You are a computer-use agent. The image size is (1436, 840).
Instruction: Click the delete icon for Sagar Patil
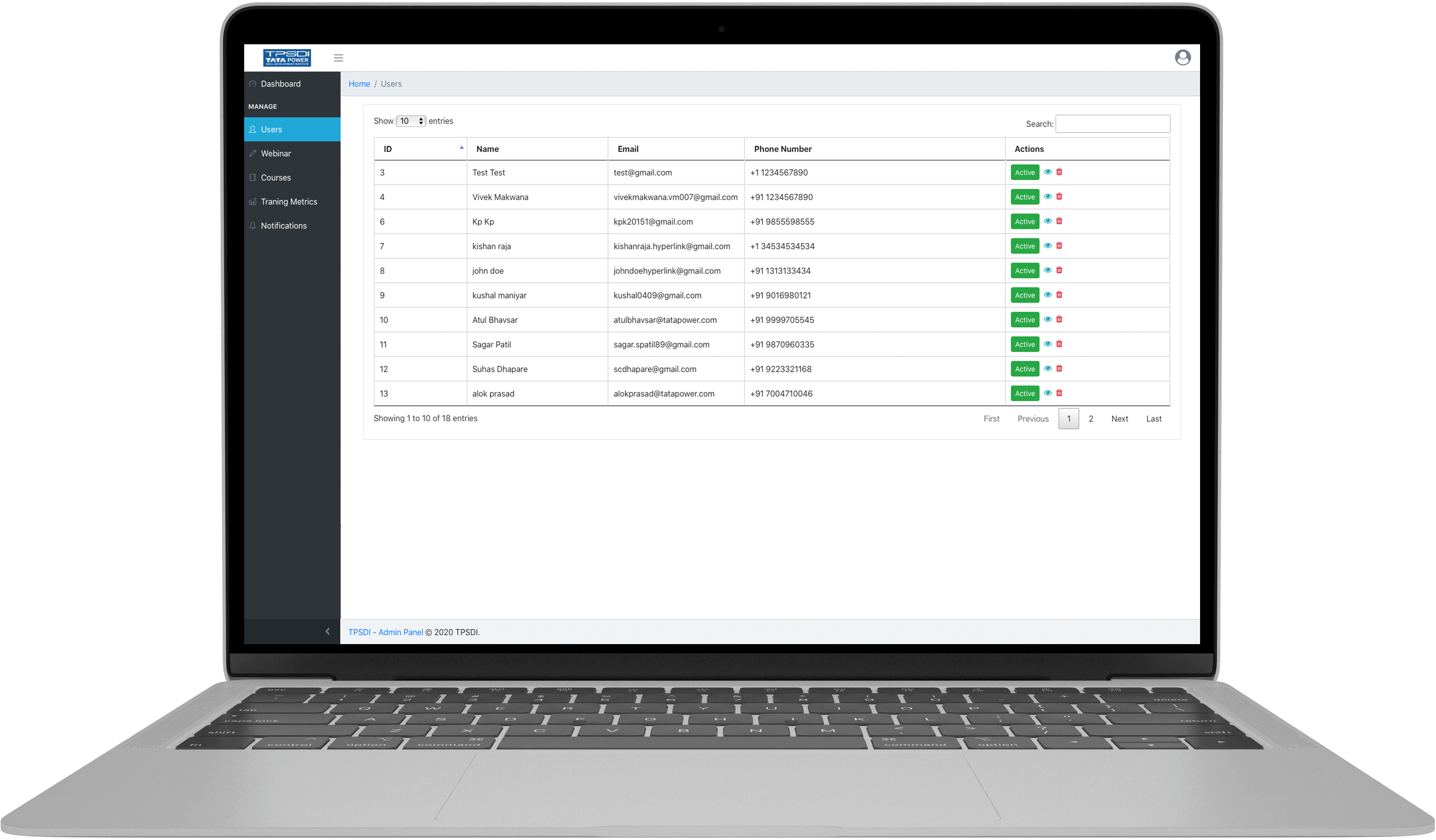pyautogui.click(x=1059, y=344)
